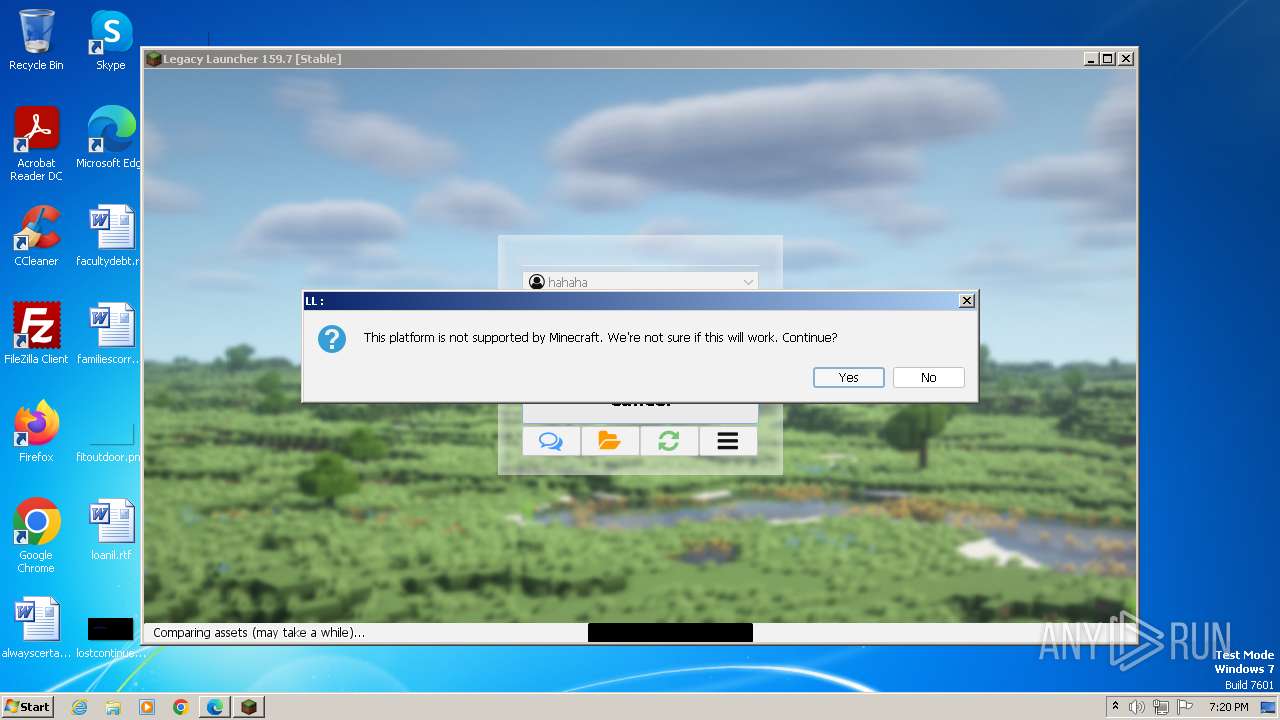Open media player taskbar icon
This screenshot has height=720, width=1280.
click(147, 707)
